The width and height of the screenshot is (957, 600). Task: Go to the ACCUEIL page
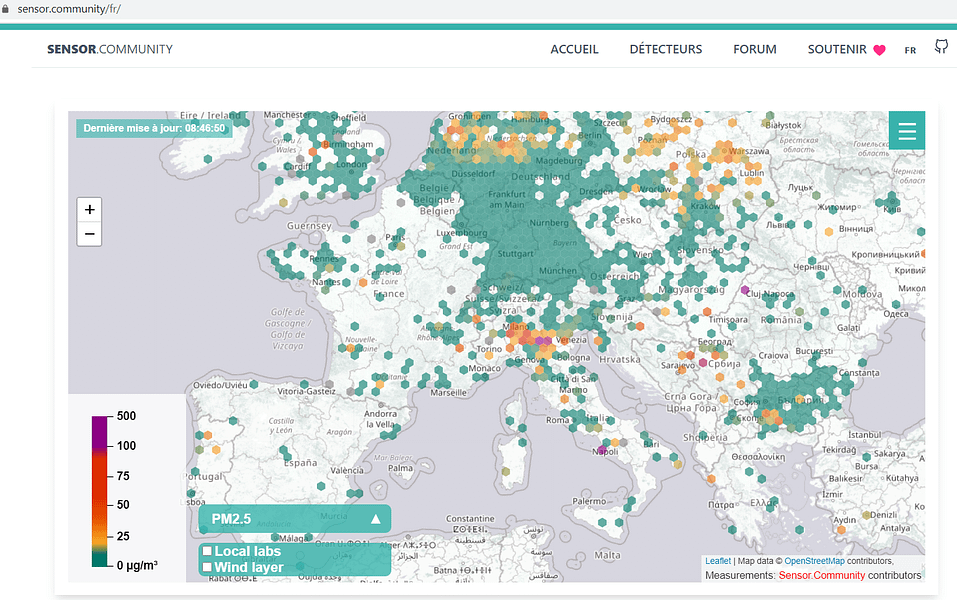(574, 49)
